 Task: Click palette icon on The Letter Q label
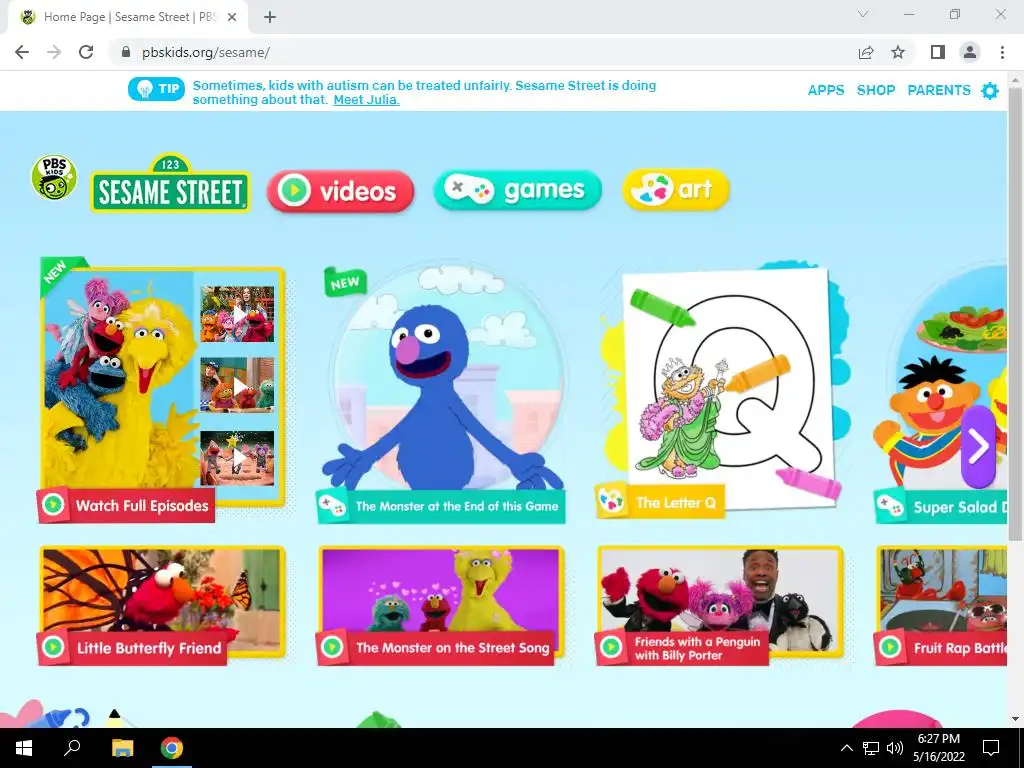pyautogui.click(x=612, y=502)
